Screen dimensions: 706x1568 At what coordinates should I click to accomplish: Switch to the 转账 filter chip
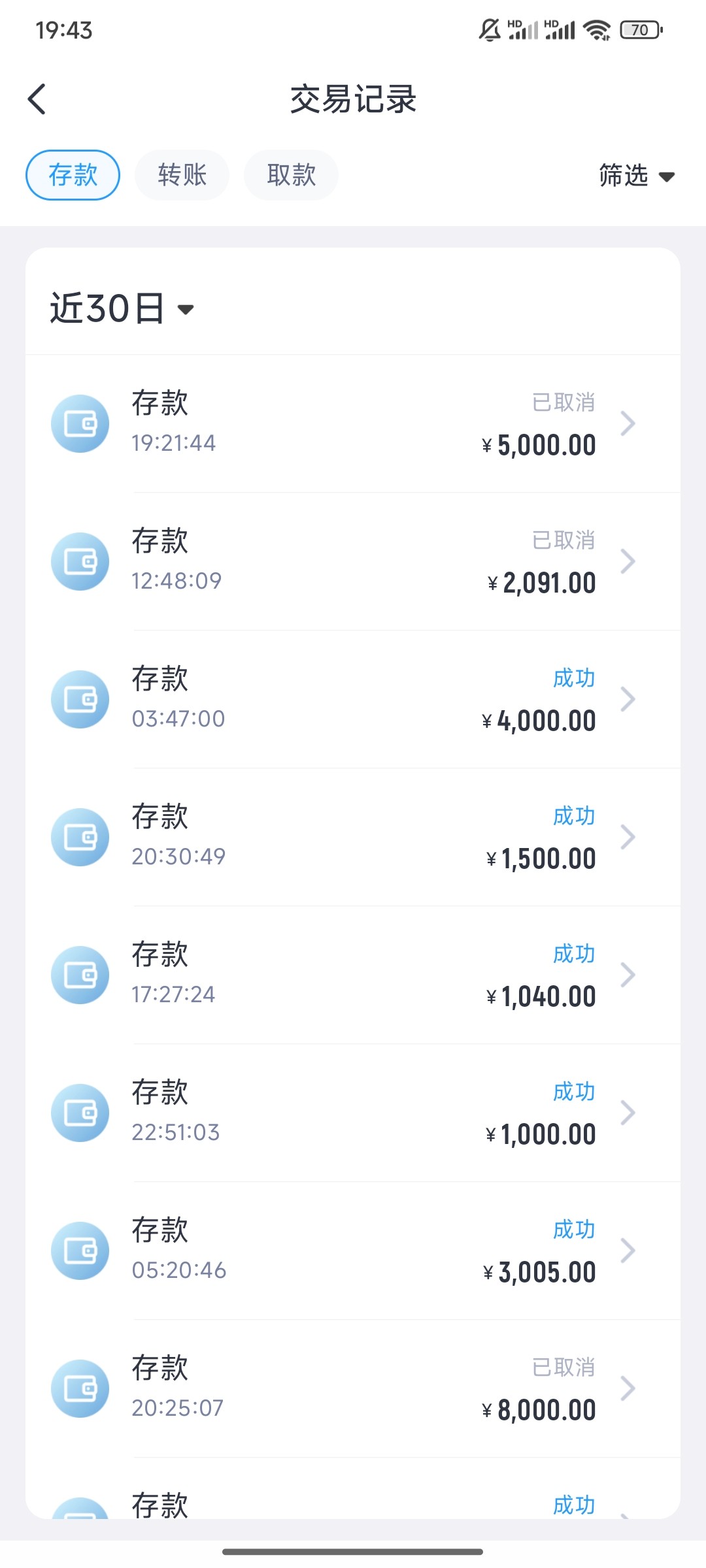(182, 175)
